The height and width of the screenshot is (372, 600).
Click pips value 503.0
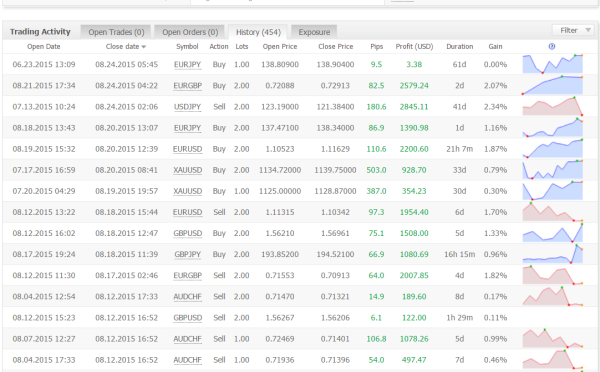click(377, 170)
